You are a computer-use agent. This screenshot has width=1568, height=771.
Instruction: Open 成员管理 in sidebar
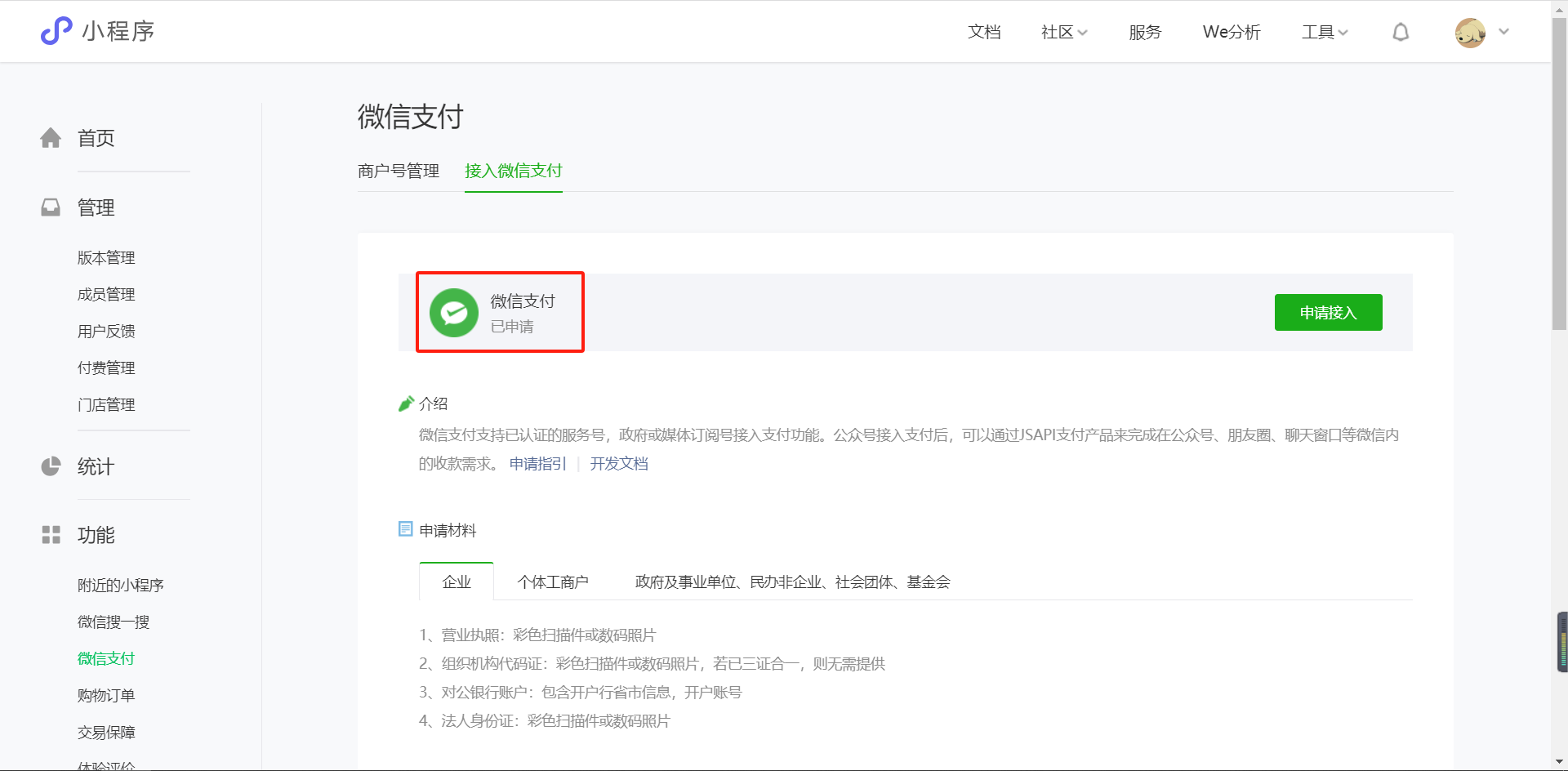pos(106,294)
